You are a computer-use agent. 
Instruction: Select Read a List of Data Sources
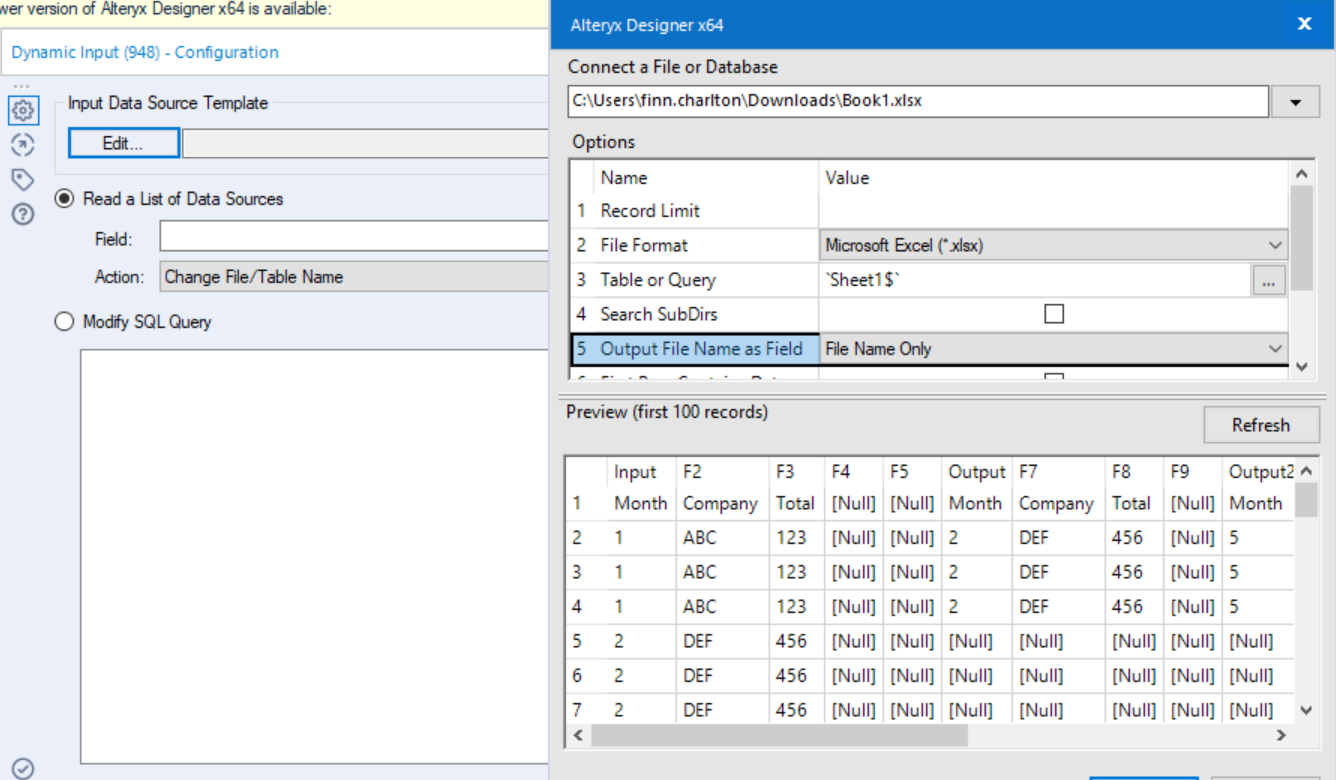point(65,199)
